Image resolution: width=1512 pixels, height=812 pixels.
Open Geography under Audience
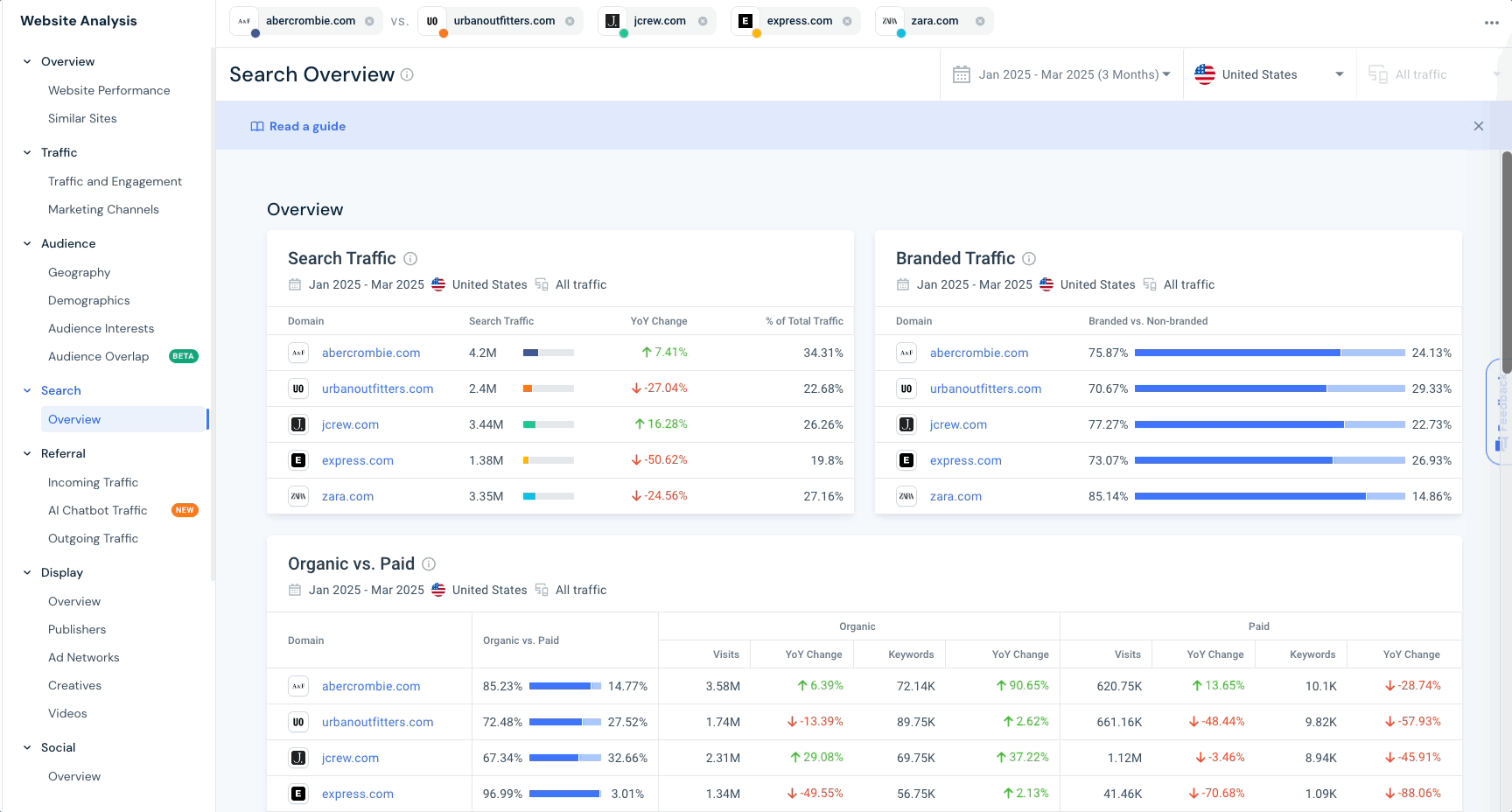(x=80, y=272)
